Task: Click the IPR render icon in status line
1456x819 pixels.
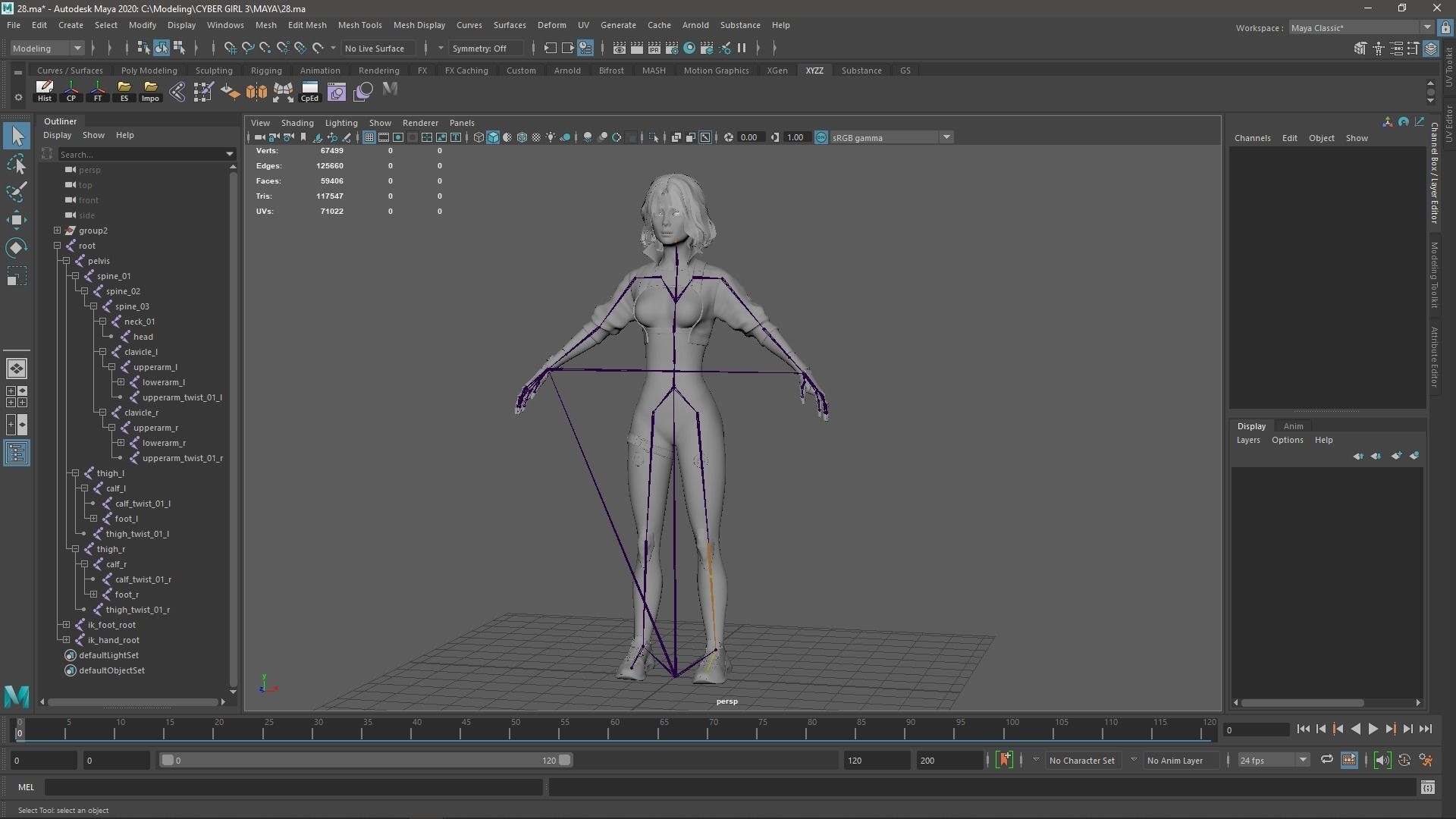Action: [x=654, y=48]
